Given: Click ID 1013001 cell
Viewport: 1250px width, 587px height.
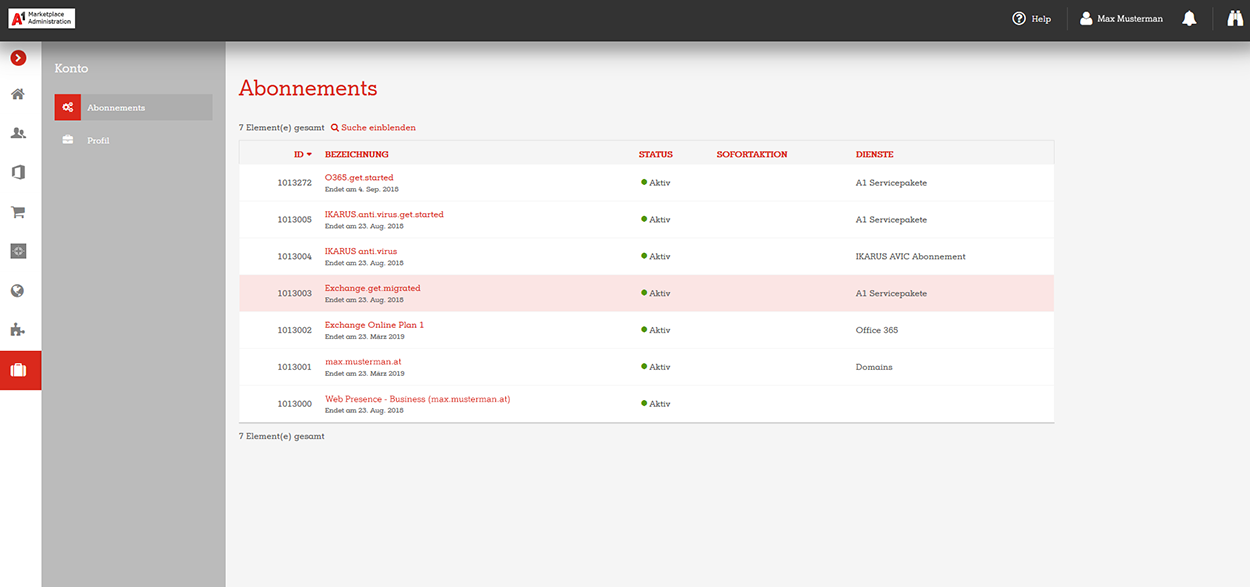Looking at the screenshot, I should (295, 367).
